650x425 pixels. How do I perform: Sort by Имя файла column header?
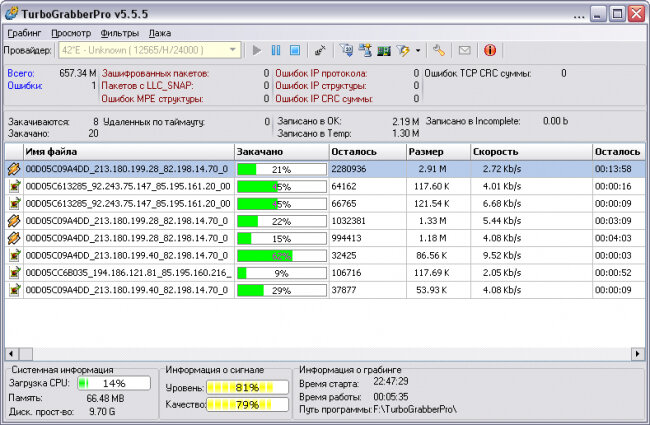[x=129, y=152]
